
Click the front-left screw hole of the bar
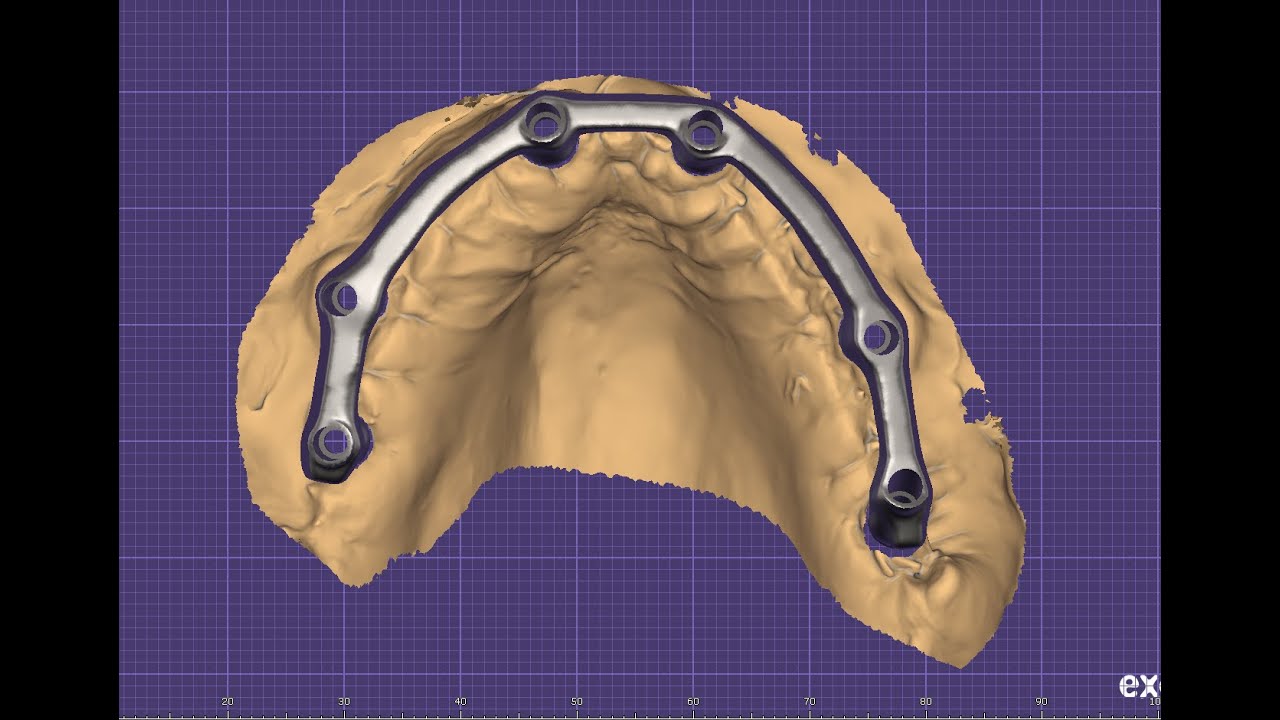pyautogui.click(x=545, y=126)
